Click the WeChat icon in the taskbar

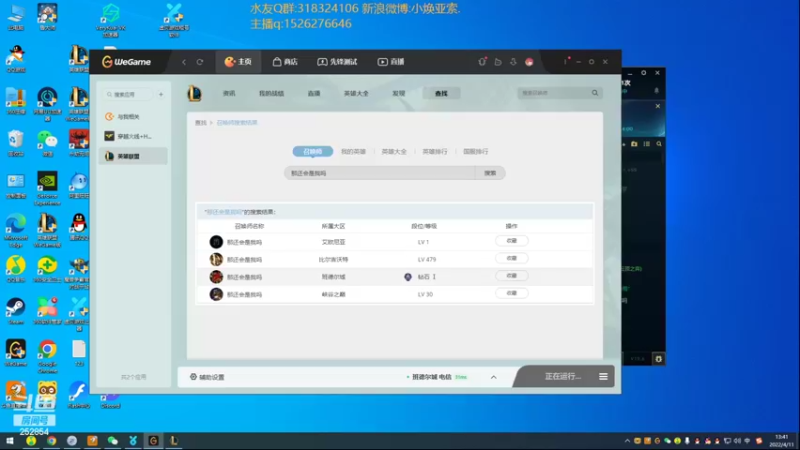[x=113, y=441]
